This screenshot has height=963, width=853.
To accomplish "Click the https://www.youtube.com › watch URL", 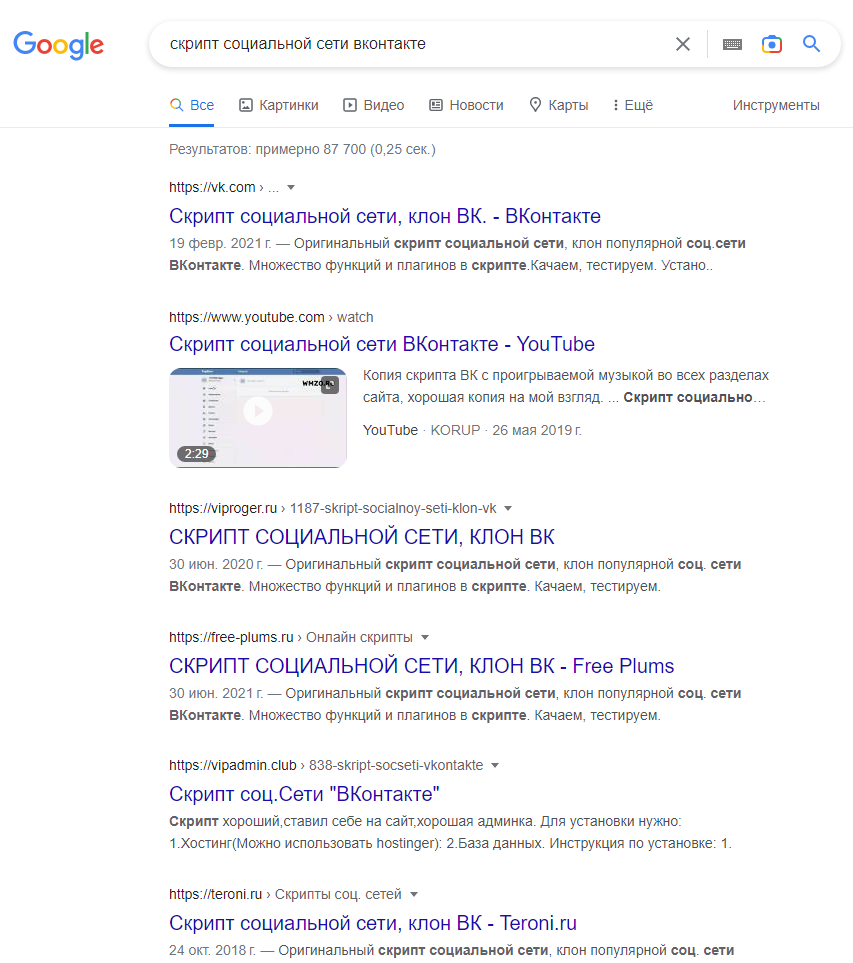I will (x=271, y=318).
